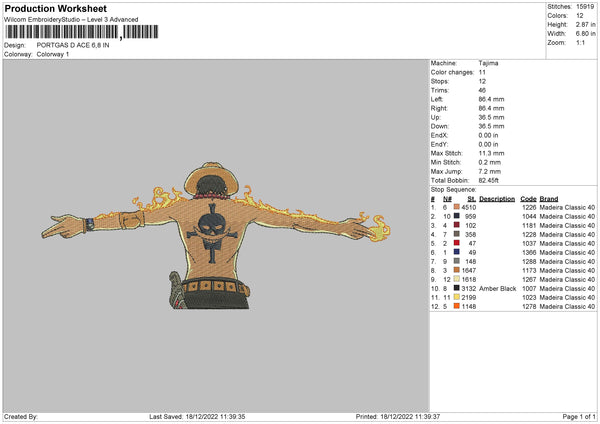Select the cream swatch beside stitch count 1618

click(x=457, y=279)
